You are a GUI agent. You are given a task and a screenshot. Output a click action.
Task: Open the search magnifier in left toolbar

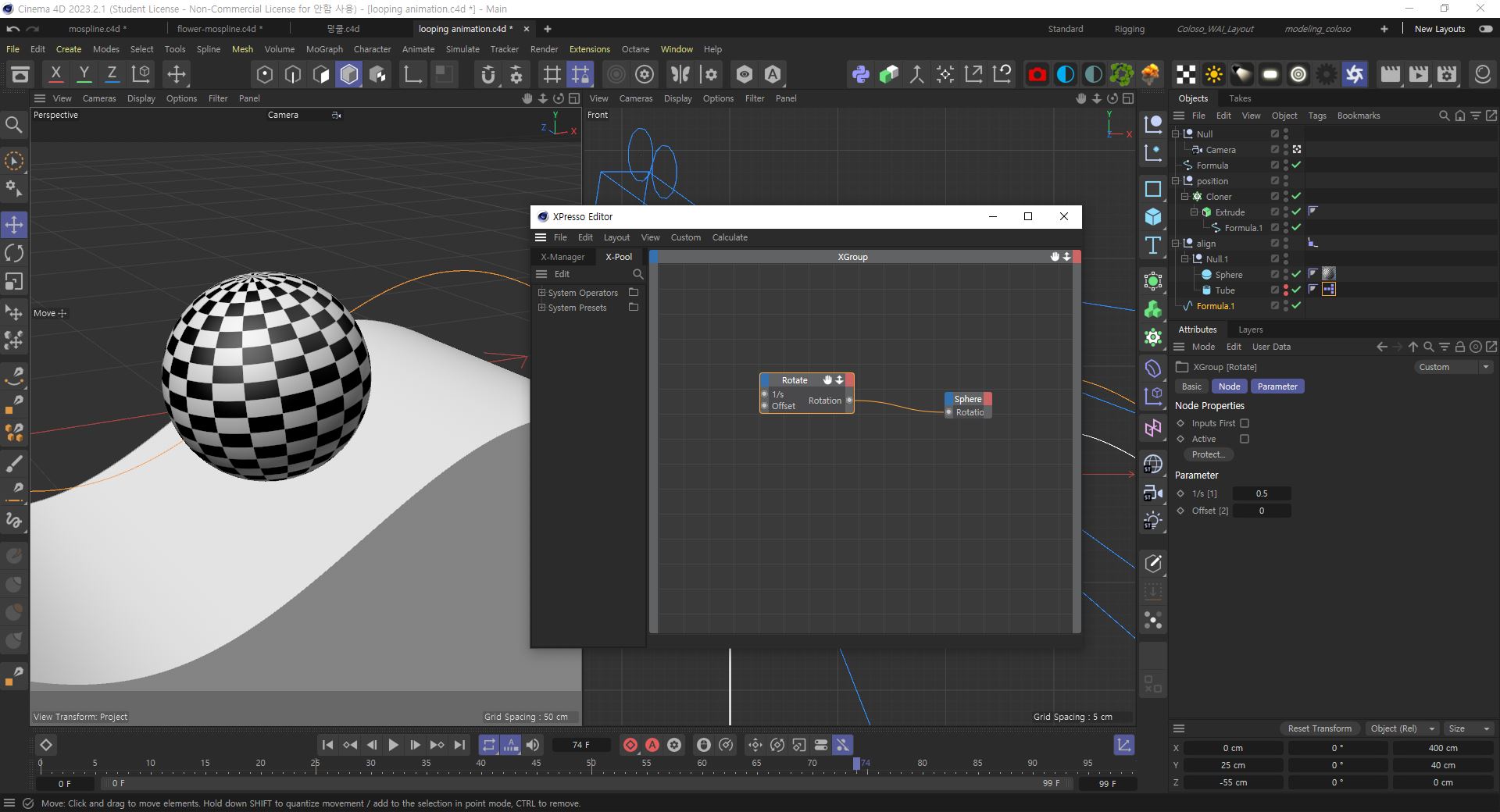tap(14, 125)
